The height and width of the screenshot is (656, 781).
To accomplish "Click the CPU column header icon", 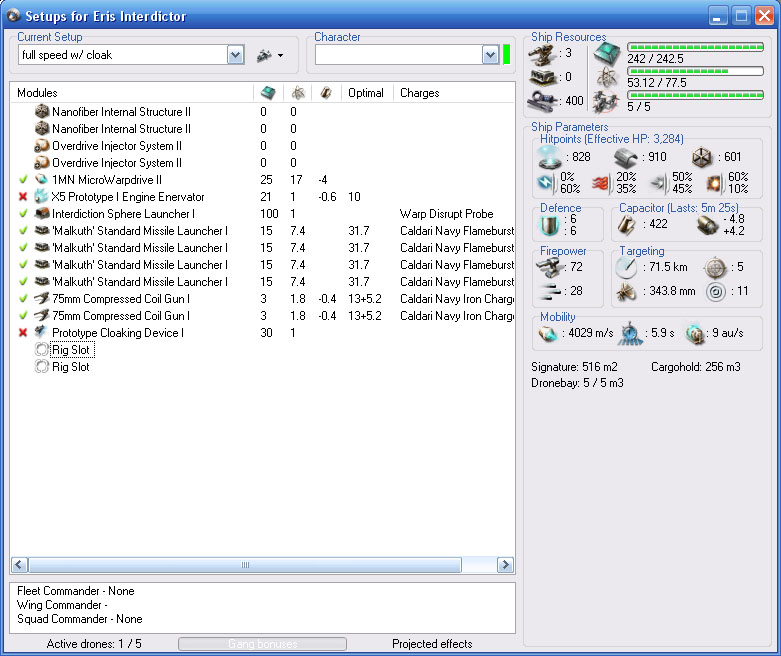I will pos(268,93).
